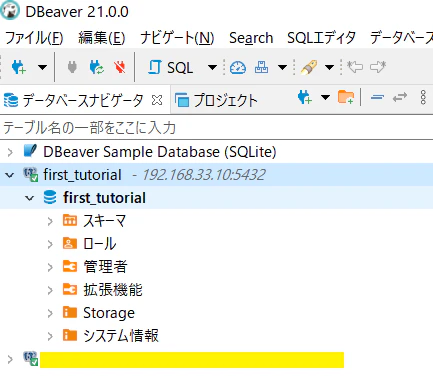The image size is (433, 378).
Task: Click the transaction mode stamp icon
Action: pyautogui.click(x=261, y=67)
